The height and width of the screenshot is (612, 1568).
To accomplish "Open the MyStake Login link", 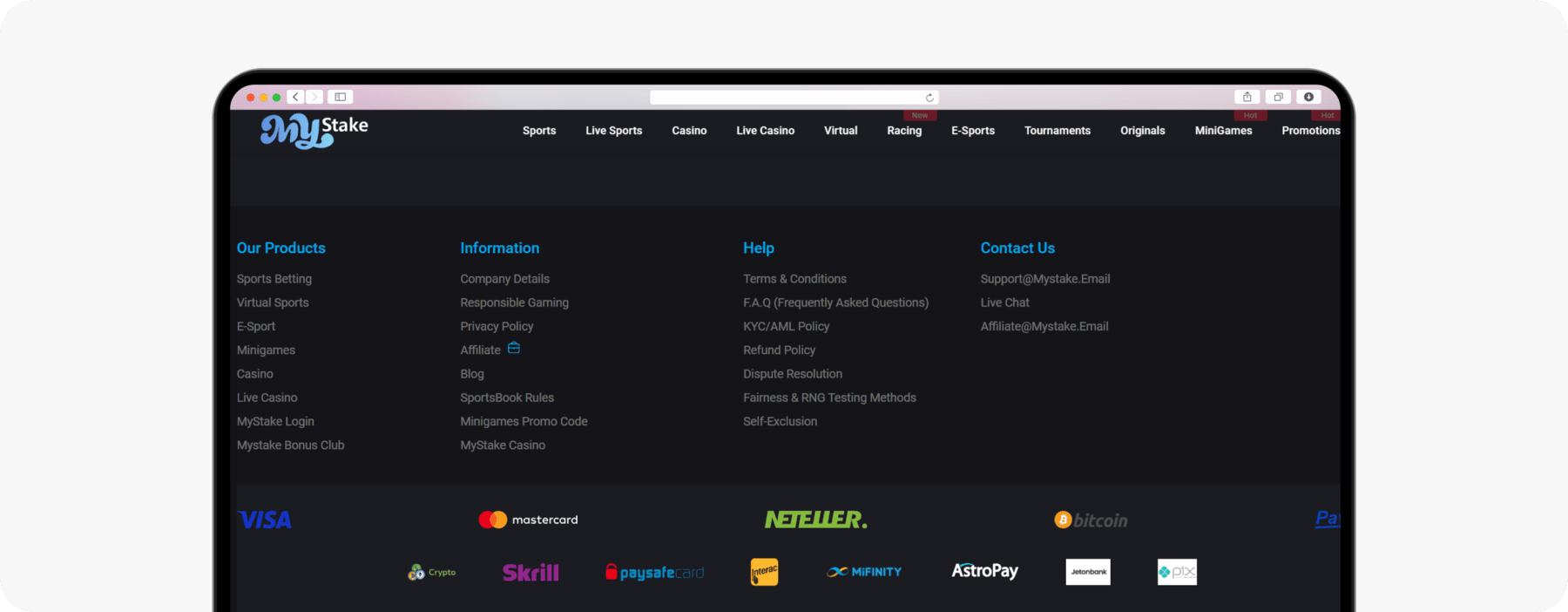I will (x=275, y=421).
